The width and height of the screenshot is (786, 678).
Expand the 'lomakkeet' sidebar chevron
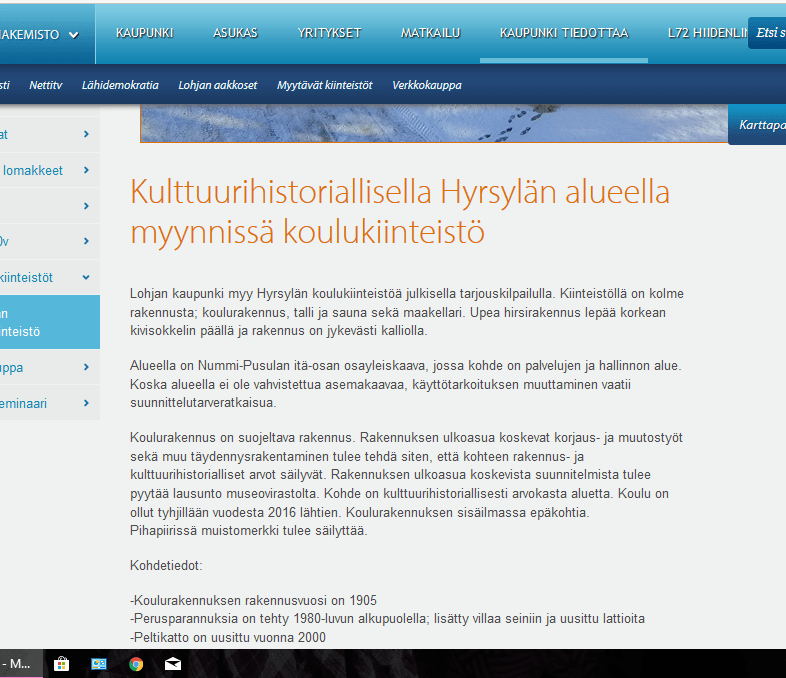click(87, 170)
